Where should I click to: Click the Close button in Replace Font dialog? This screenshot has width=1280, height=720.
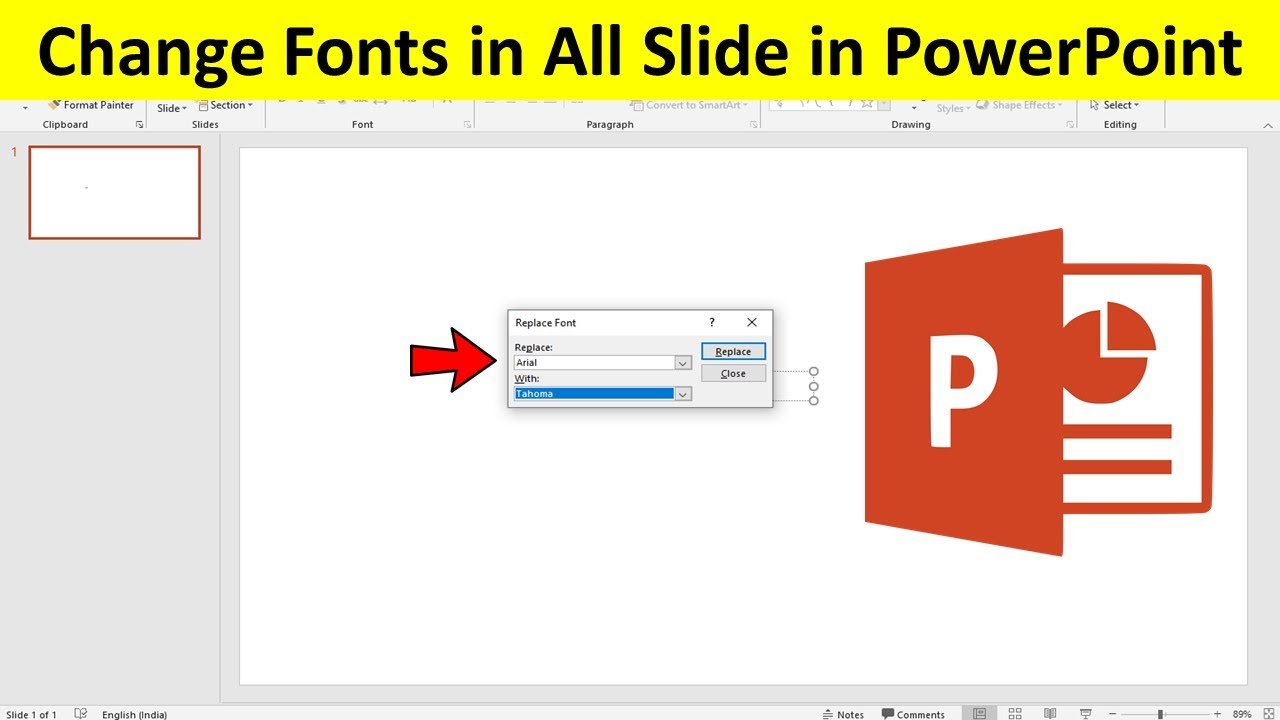733,373
